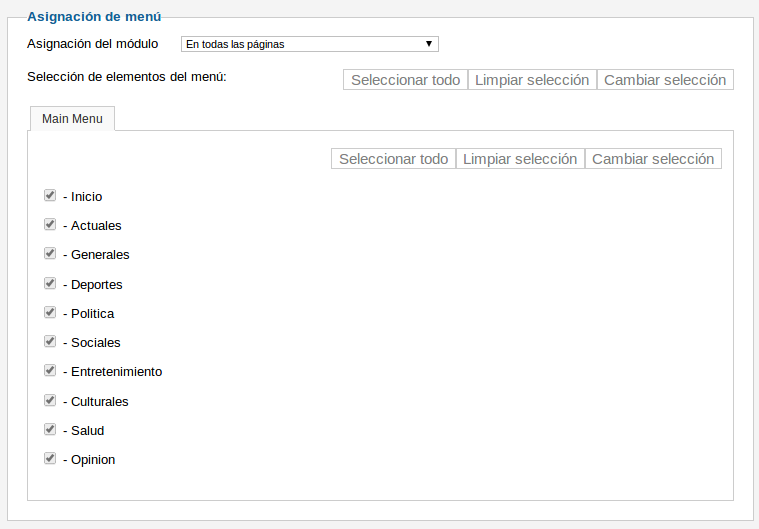Toggle the Deportes checkbox
Viewport: 759px width, 529px height.
(50, 283)
